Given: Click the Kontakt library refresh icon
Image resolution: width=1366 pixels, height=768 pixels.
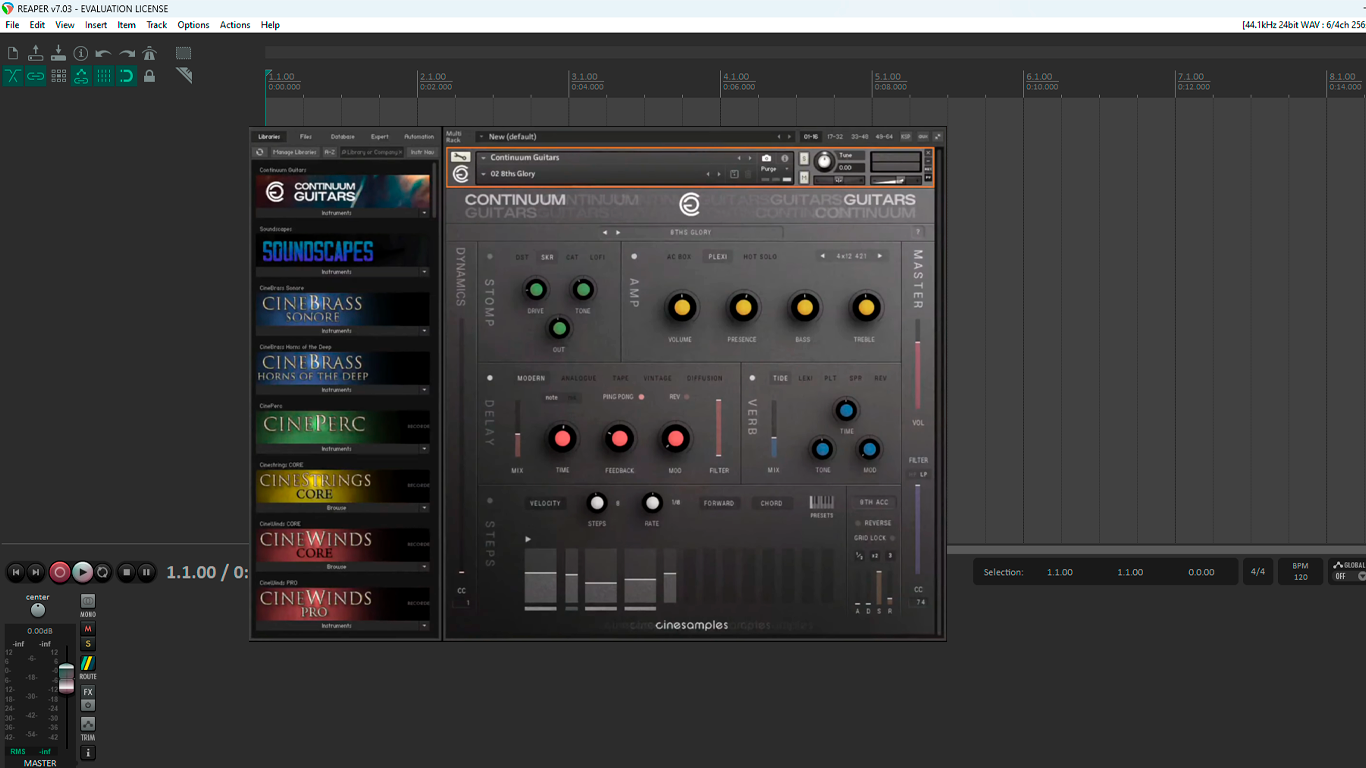Looking at the screenshot, I should pos(260,152).
